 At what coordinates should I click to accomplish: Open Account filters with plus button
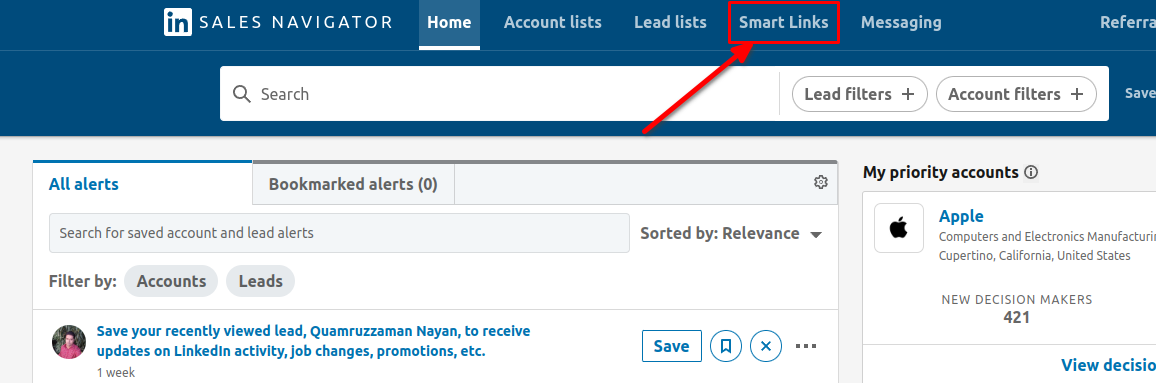pyautogui.click(x=1016, y=94)
